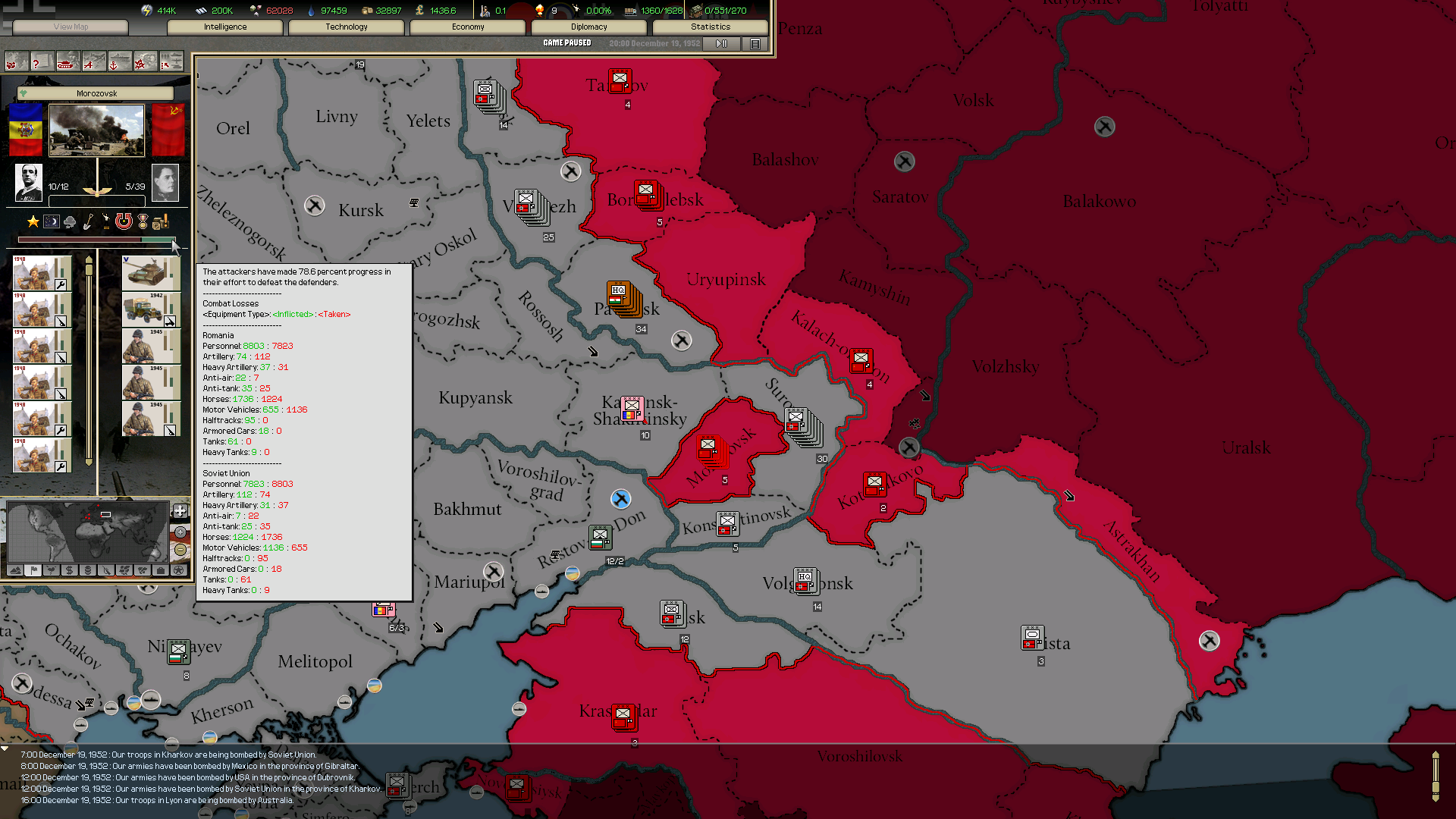This screenshot has width=1456, height=819.
Task: Enable the terrain map mode
Action: click(x=15, y=570)
